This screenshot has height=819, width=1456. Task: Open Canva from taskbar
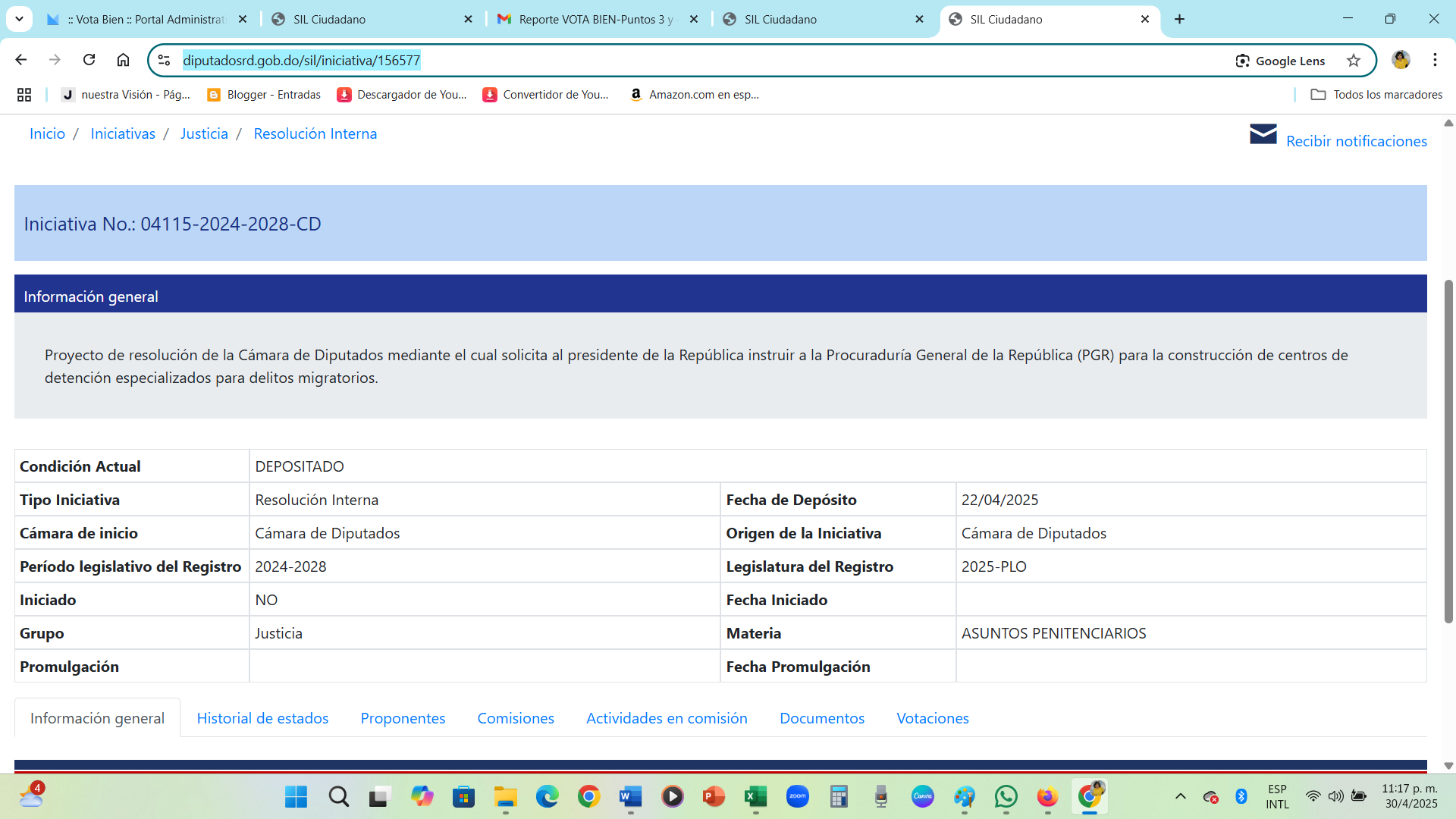922,796
